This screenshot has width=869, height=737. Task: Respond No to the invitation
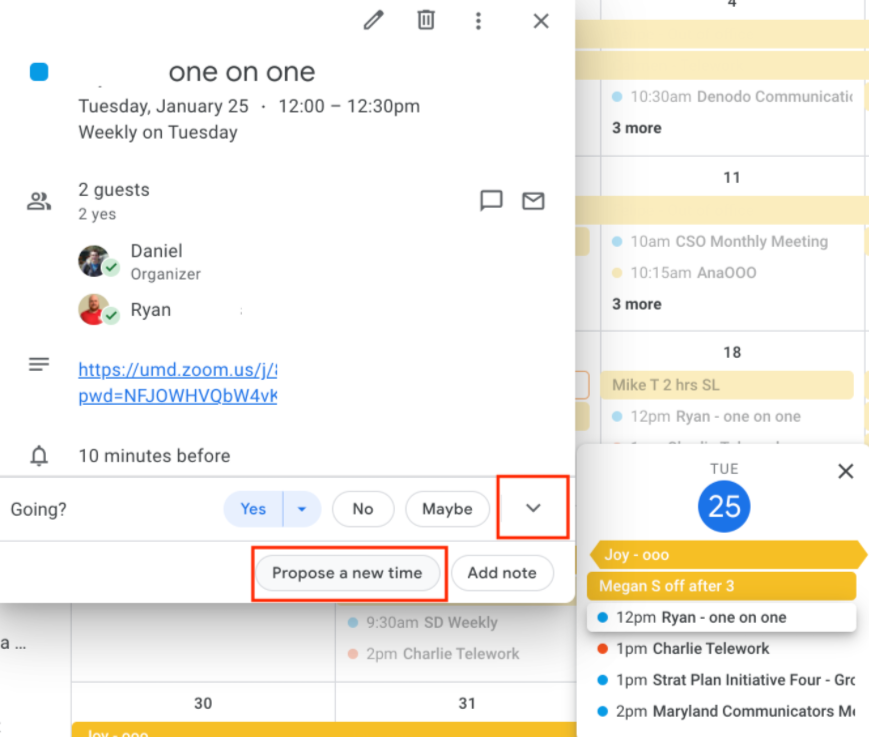pyautogui.click(x=363, y=509)
